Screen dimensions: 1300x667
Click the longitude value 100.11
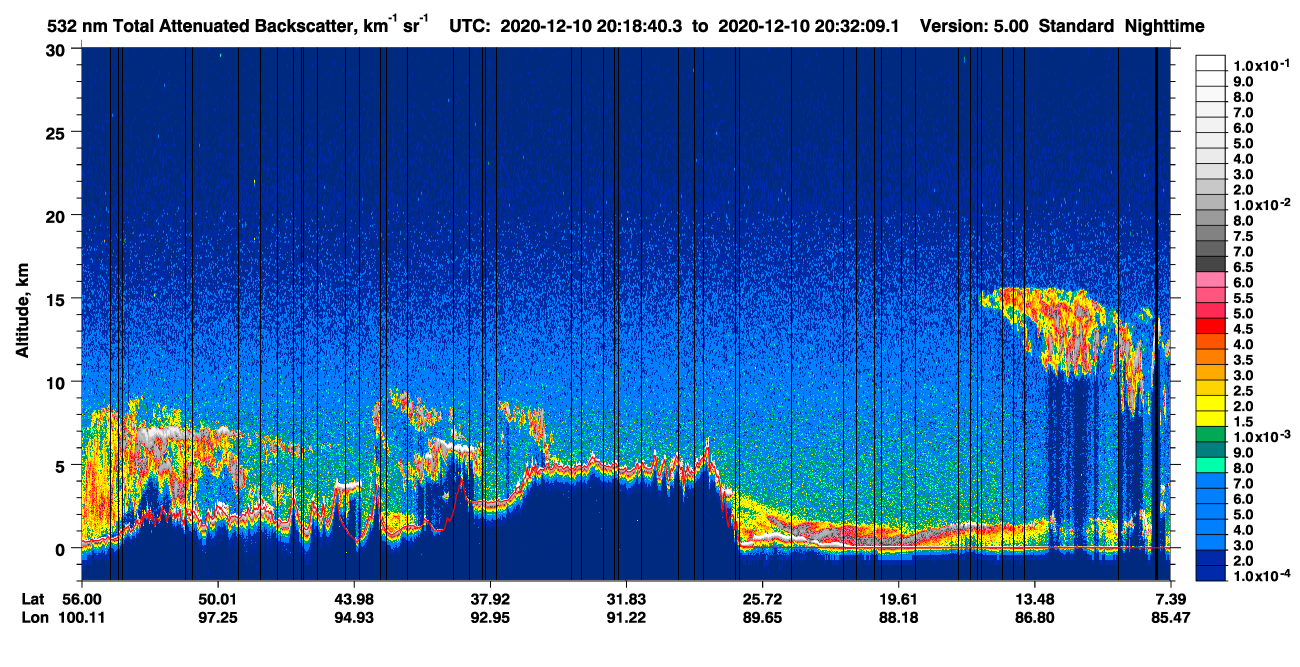coord(82,618)
